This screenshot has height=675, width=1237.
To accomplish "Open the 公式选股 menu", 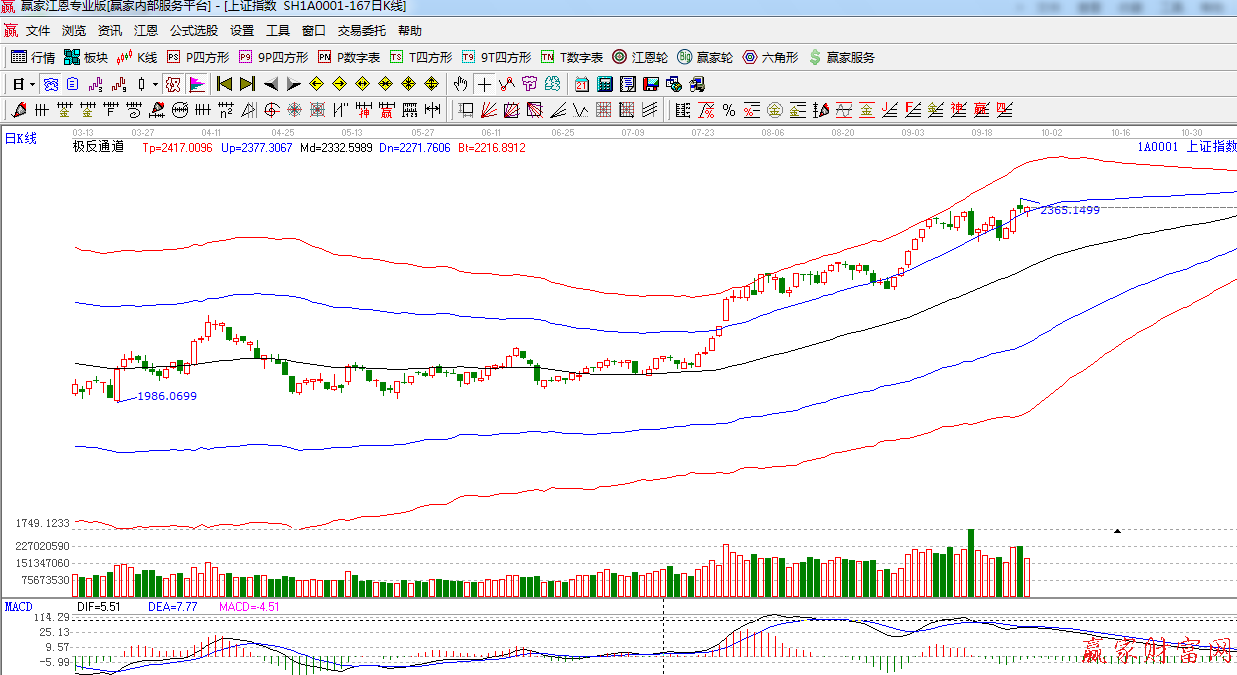I will [x=193, y=31].
